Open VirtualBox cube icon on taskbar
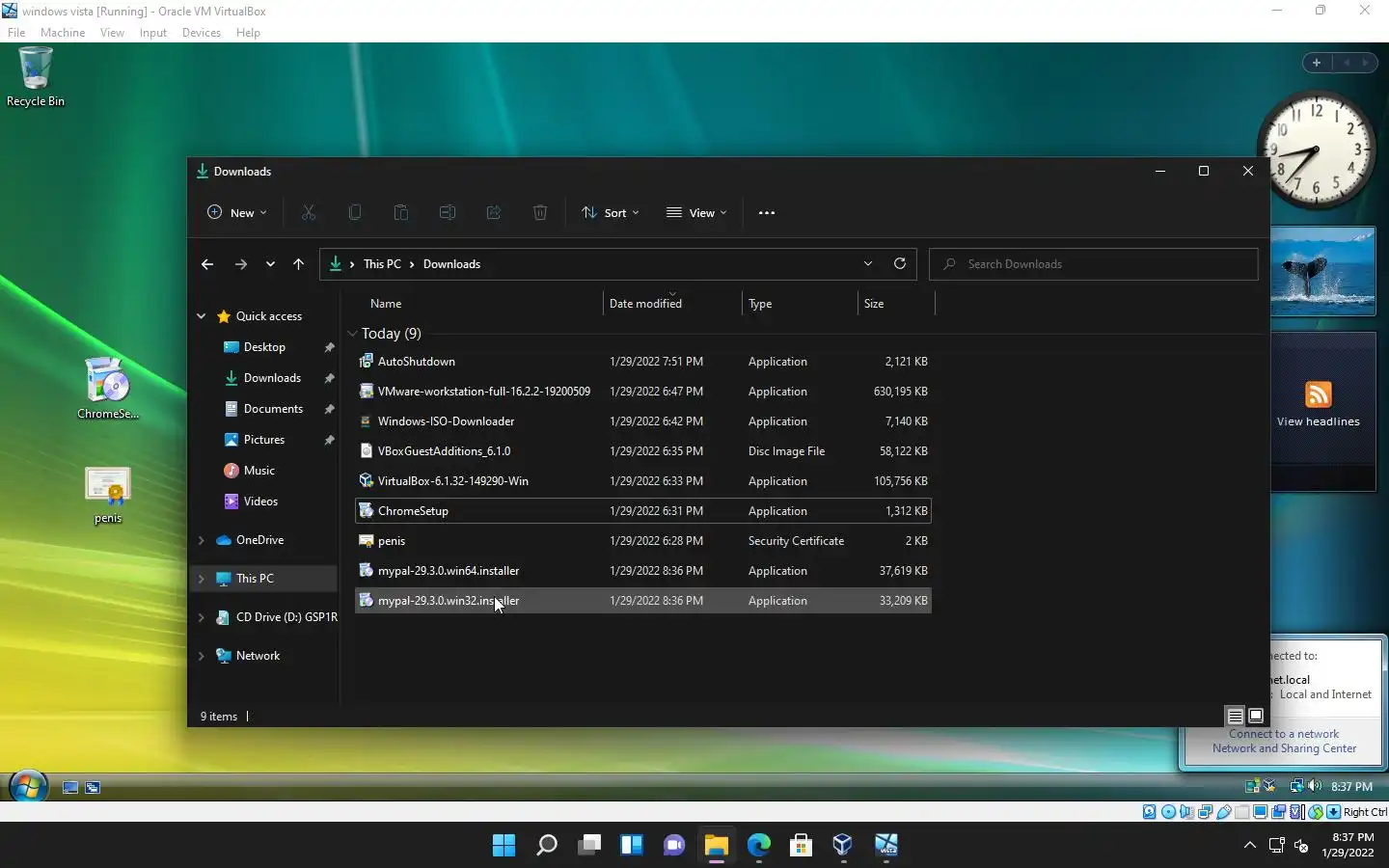The width and height of the screenshot is (1389, 868). coord(843,846)
